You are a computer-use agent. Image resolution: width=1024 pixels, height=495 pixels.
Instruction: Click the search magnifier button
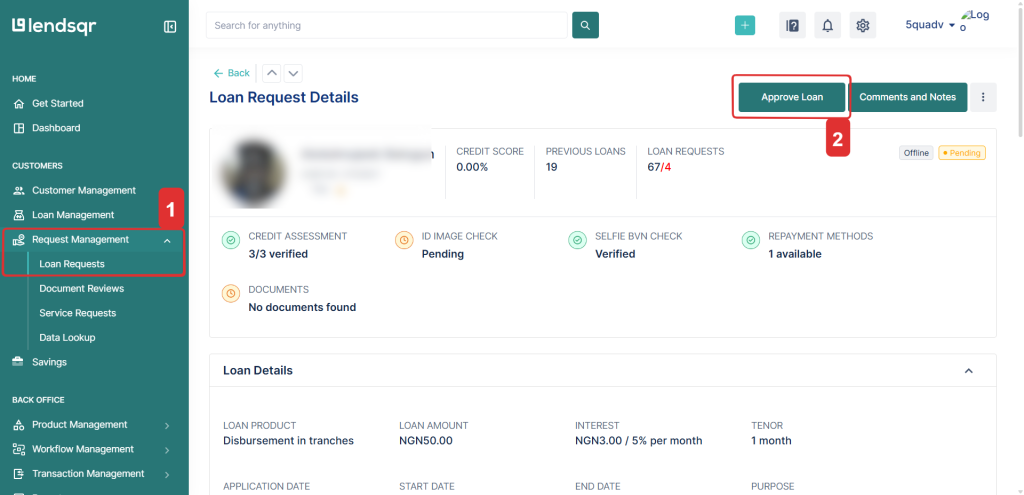coord(585,25)
